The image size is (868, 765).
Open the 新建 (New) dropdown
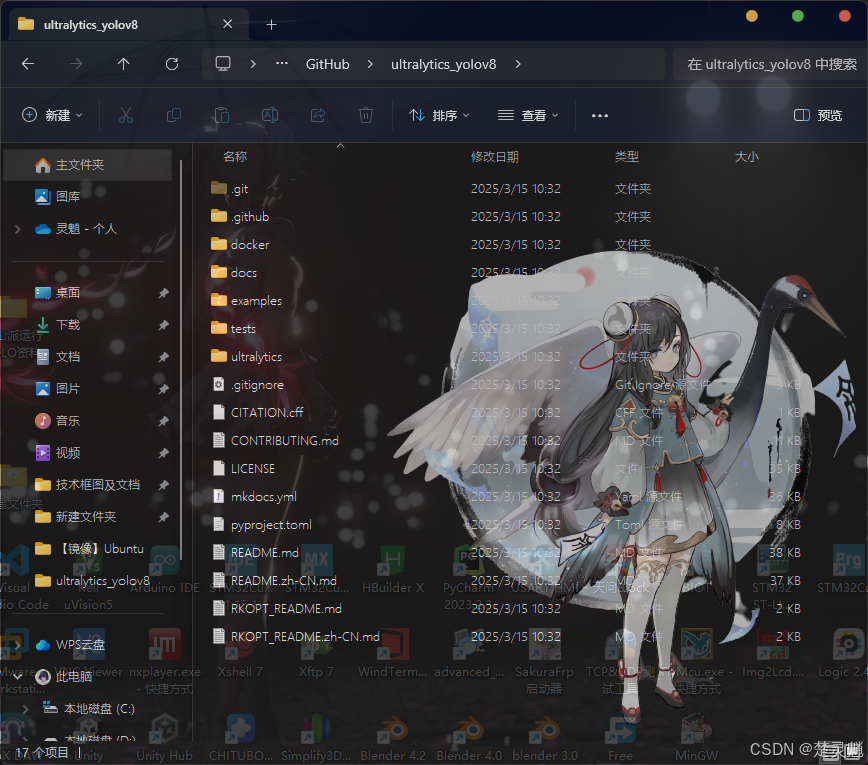[x=52, y=115]
